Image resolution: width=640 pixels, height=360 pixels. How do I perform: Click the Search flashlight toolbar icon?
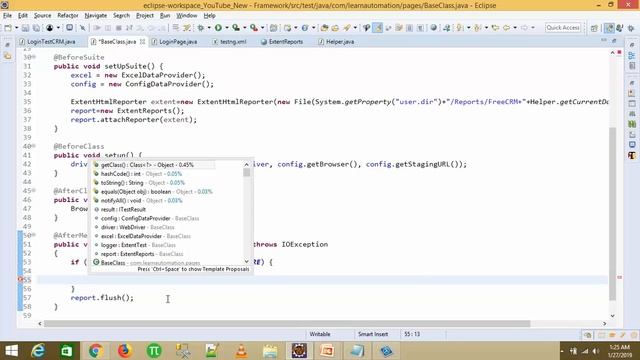point(347,28)
